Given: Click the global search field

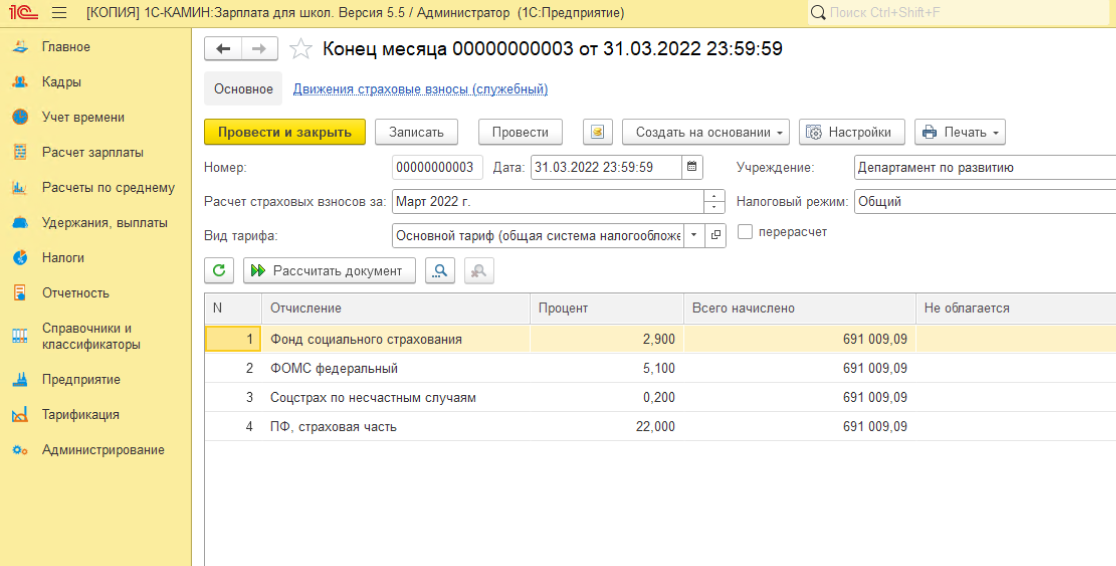Looking at the screenshot, I should pyautogui.click(x=958, y=13).
